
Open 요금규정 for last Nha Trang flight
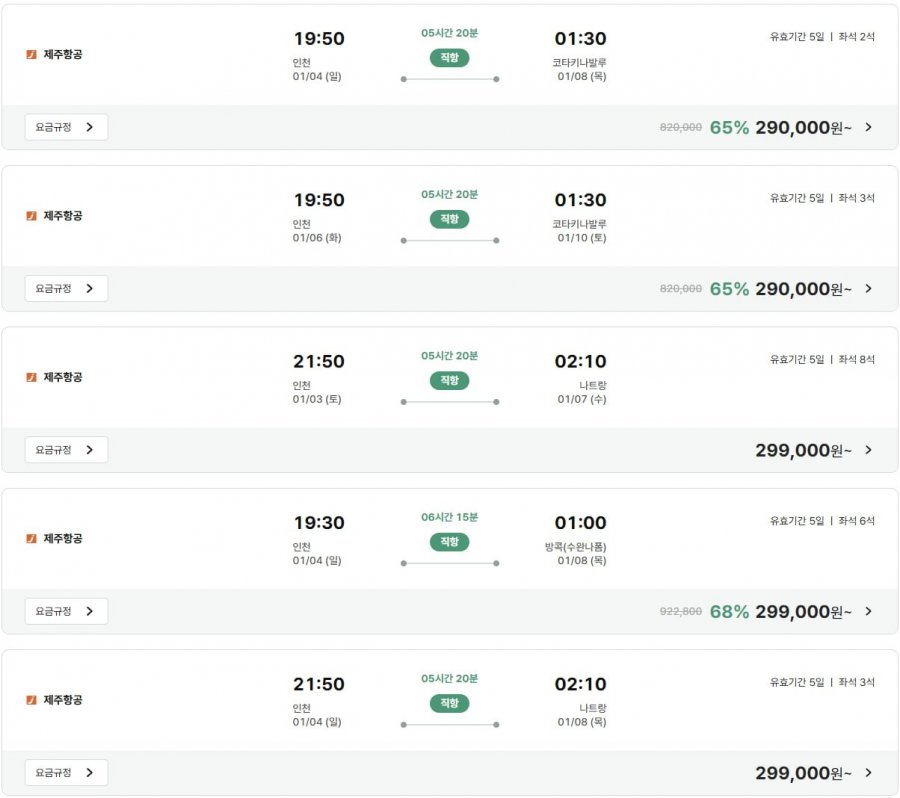(66, 773)
